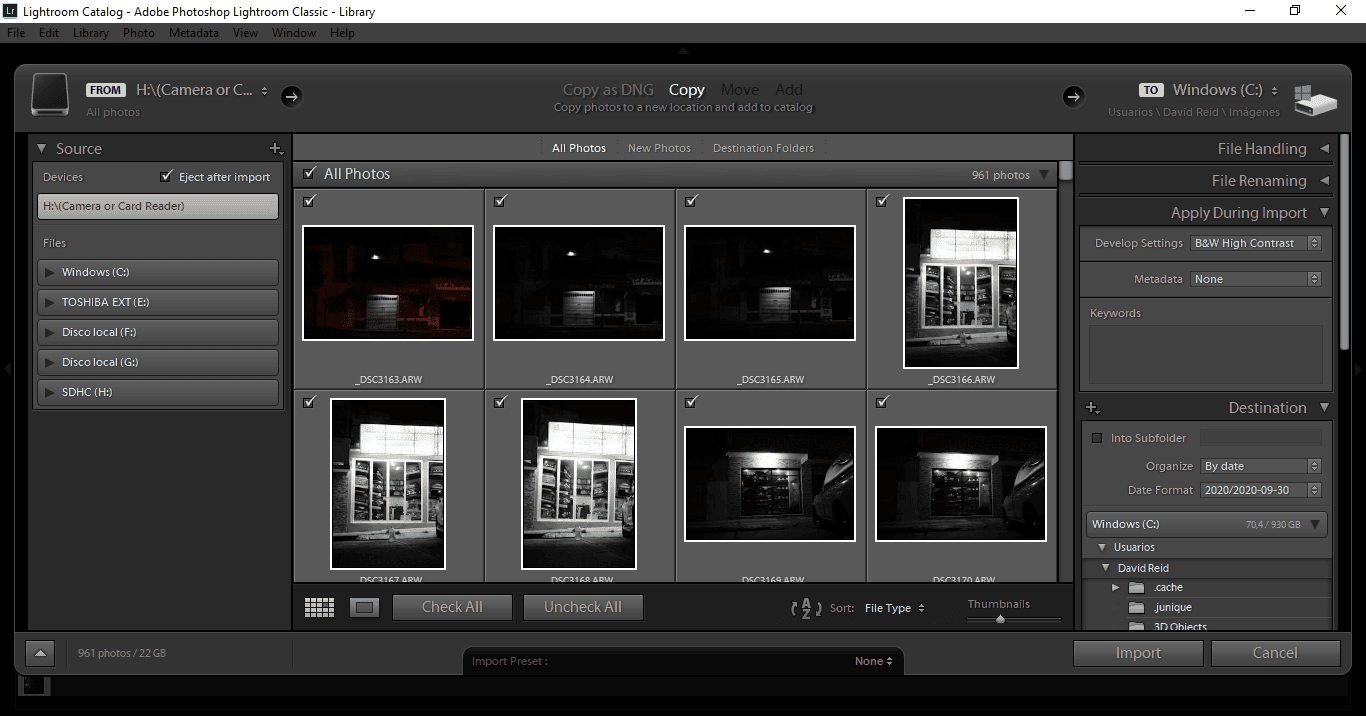Click the destination hard drive icon
The height and width of the screenshot is (716, 1366).
1315,99
